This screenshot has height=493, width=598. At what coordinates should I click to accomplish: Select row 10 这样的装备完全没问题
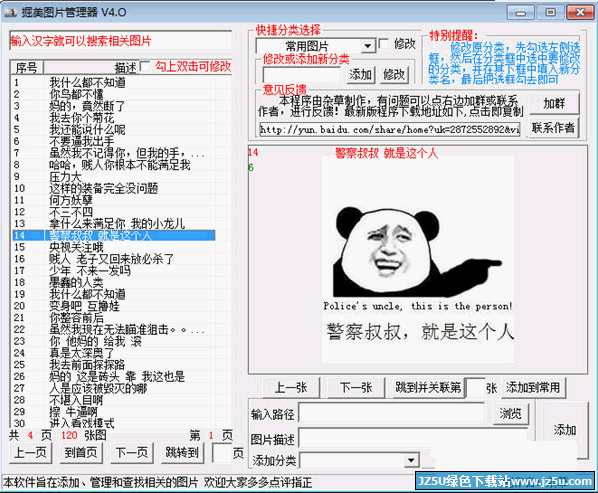114,188
